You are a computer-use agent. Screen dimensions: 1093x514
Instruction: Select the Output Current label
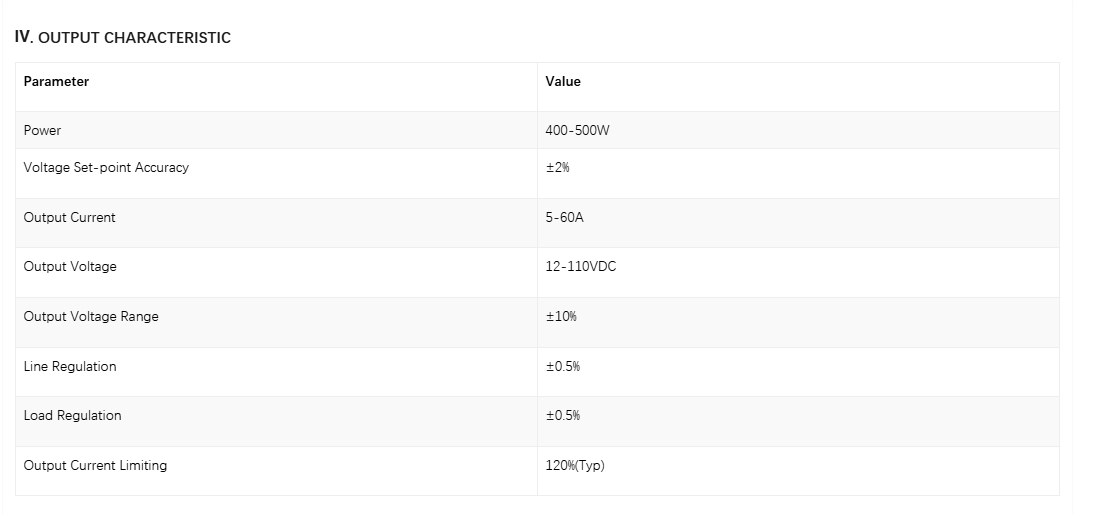click(x=70, y=218)
